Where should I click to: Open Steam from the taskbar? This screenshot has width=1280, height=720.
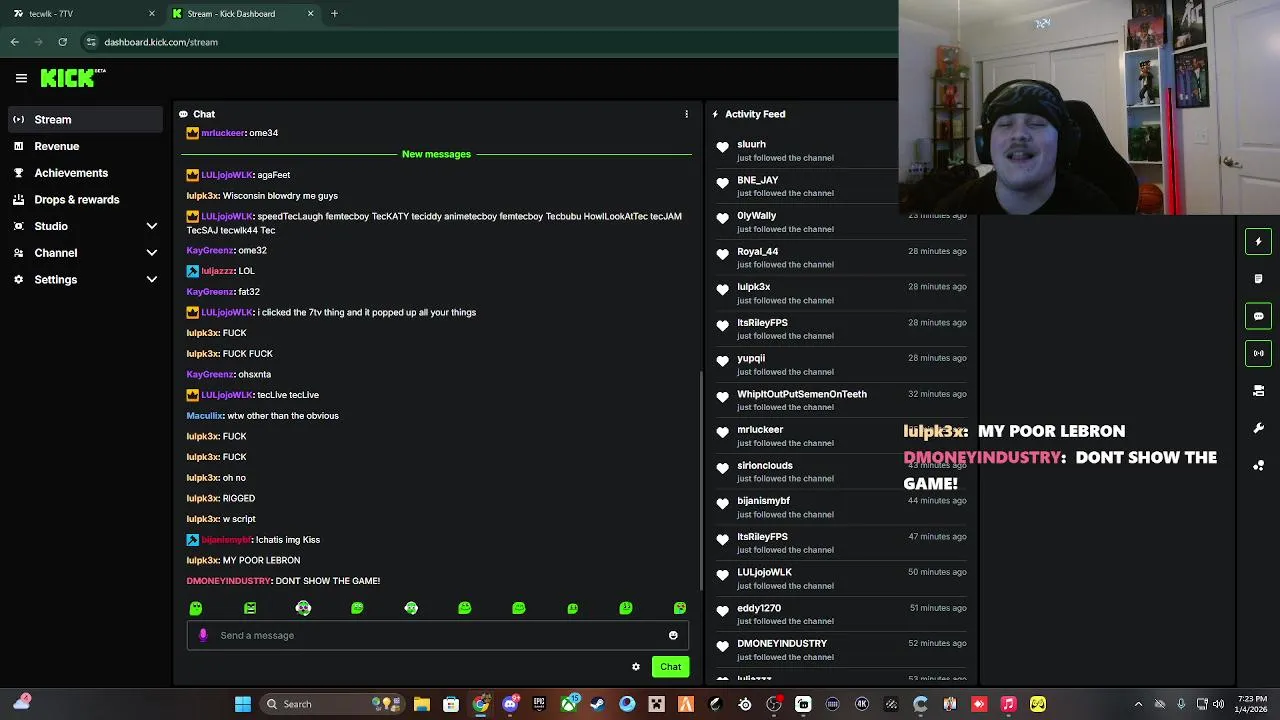(597, 704)
